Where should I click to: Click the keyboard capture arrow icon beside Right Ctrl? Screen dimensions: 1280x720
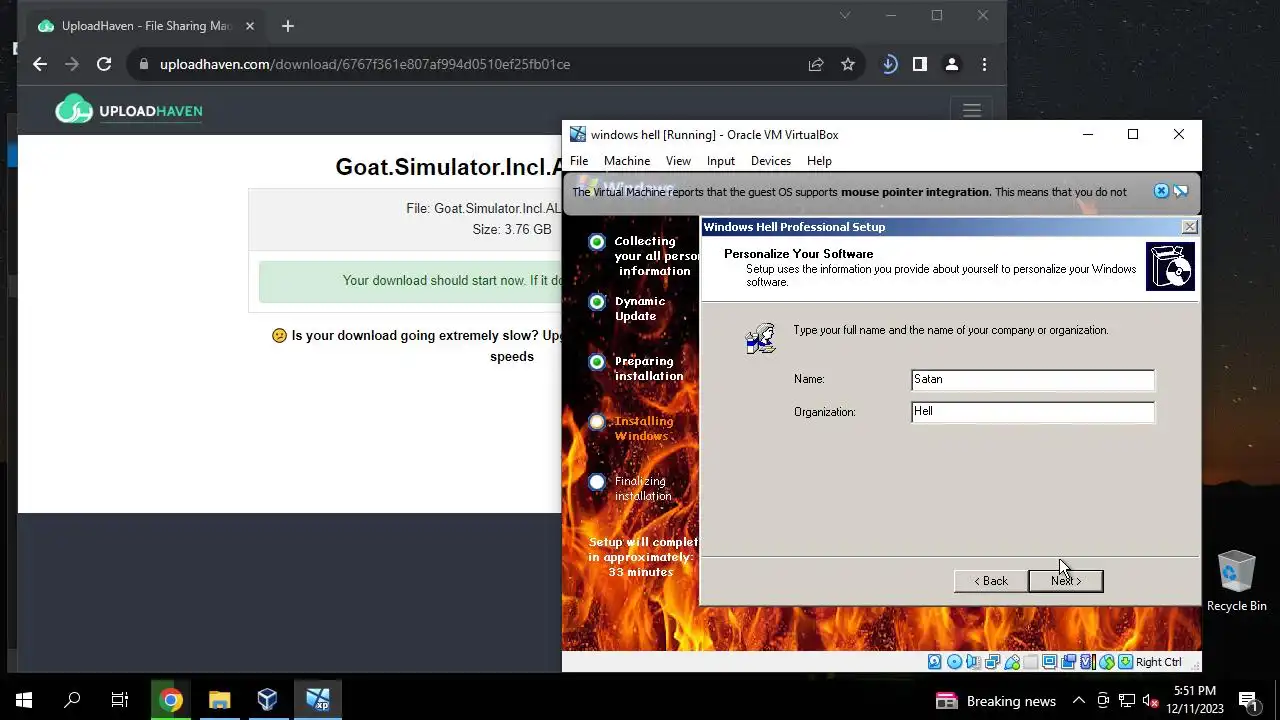(1125, 662)
